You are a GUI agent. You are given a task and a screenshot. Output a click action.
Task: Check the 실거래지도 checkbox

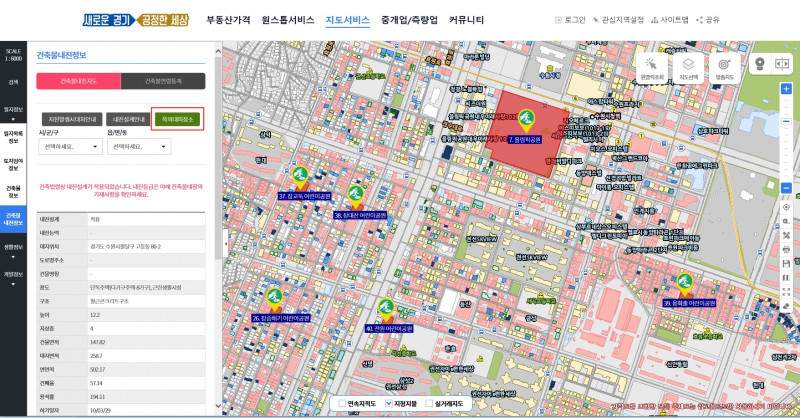(x=429, y=404)
